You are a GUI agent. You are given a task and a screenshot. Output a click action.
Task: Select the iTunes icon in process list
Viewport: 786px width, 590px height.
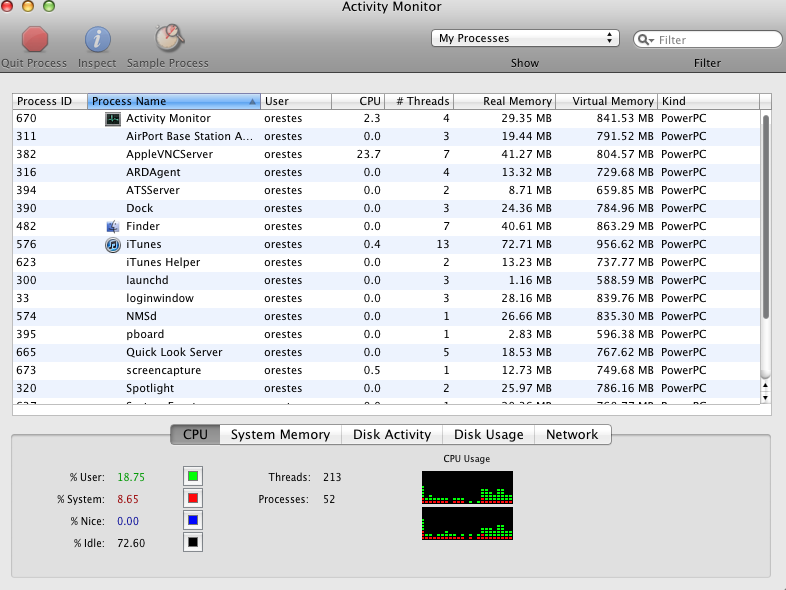click(113, 245)
